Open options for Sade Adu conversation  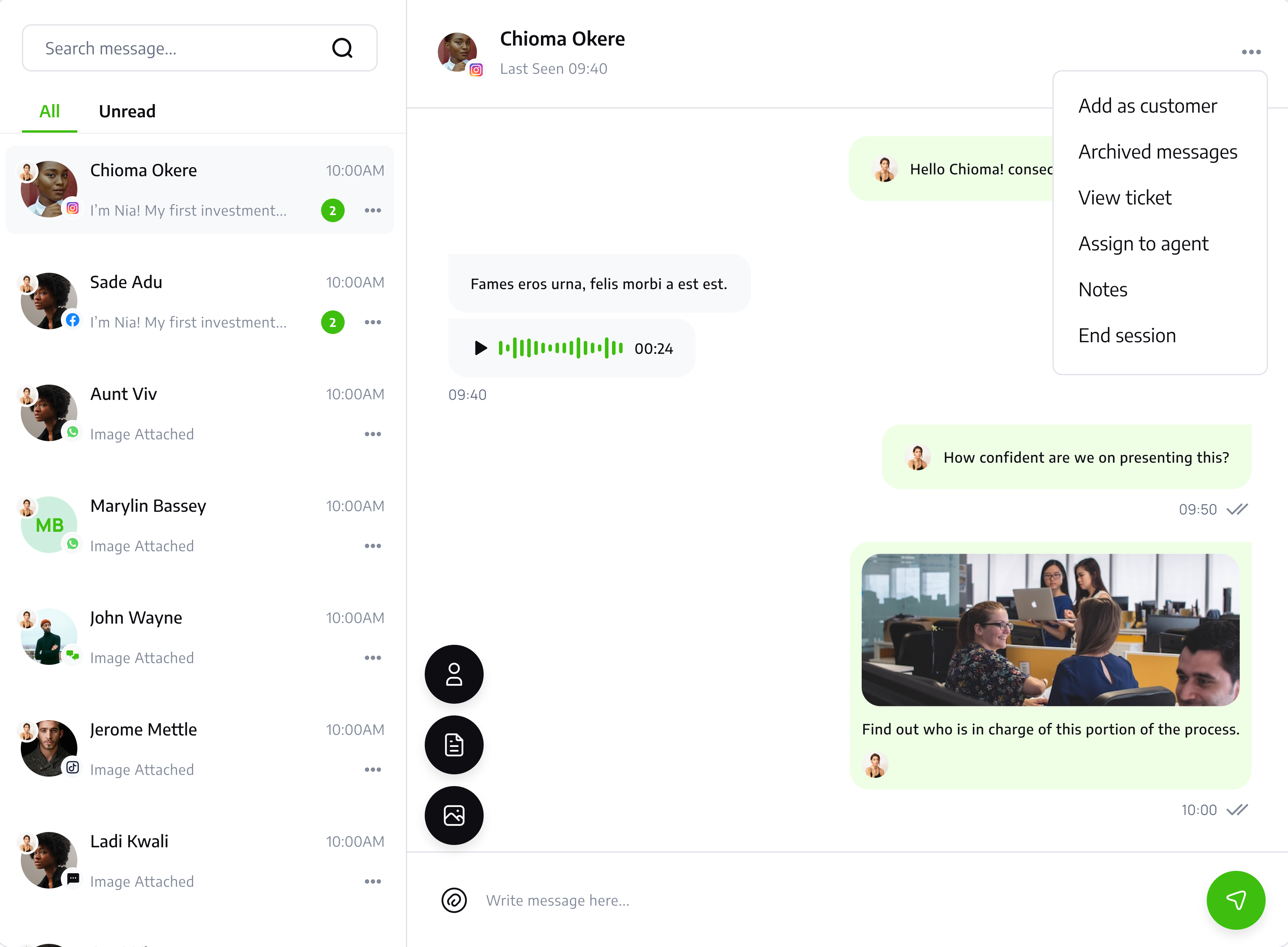click(x=373, y=322)
